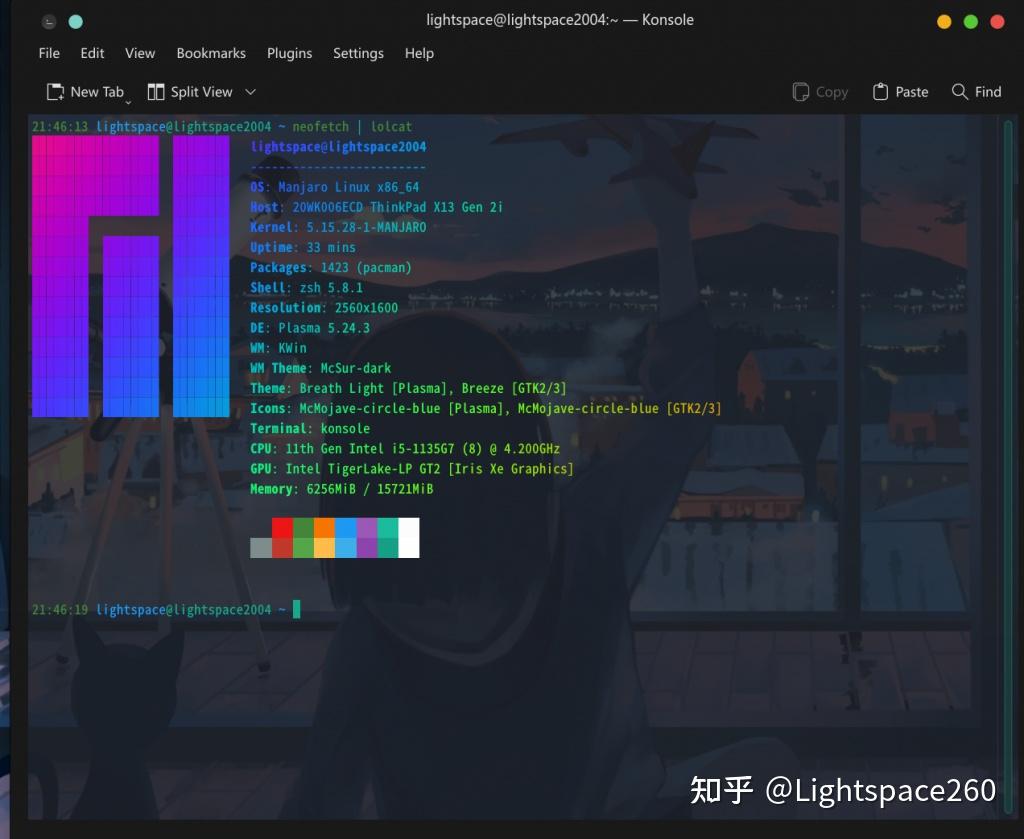Open the Bookmarks menu

(211, 53)
